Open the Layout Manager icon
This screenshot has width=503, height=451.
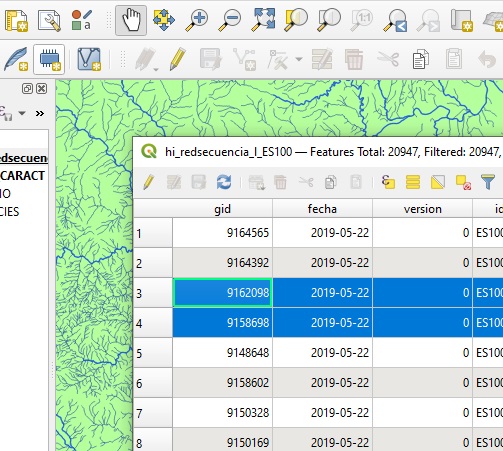coord(49,21)
